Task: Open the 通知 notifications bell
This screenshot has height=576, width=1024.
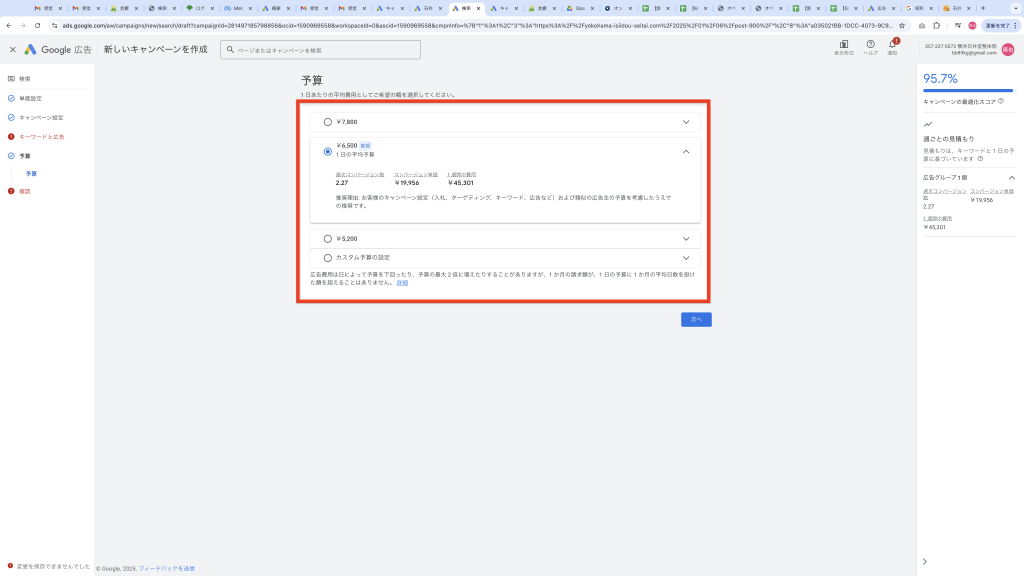Action: [893, 45]
